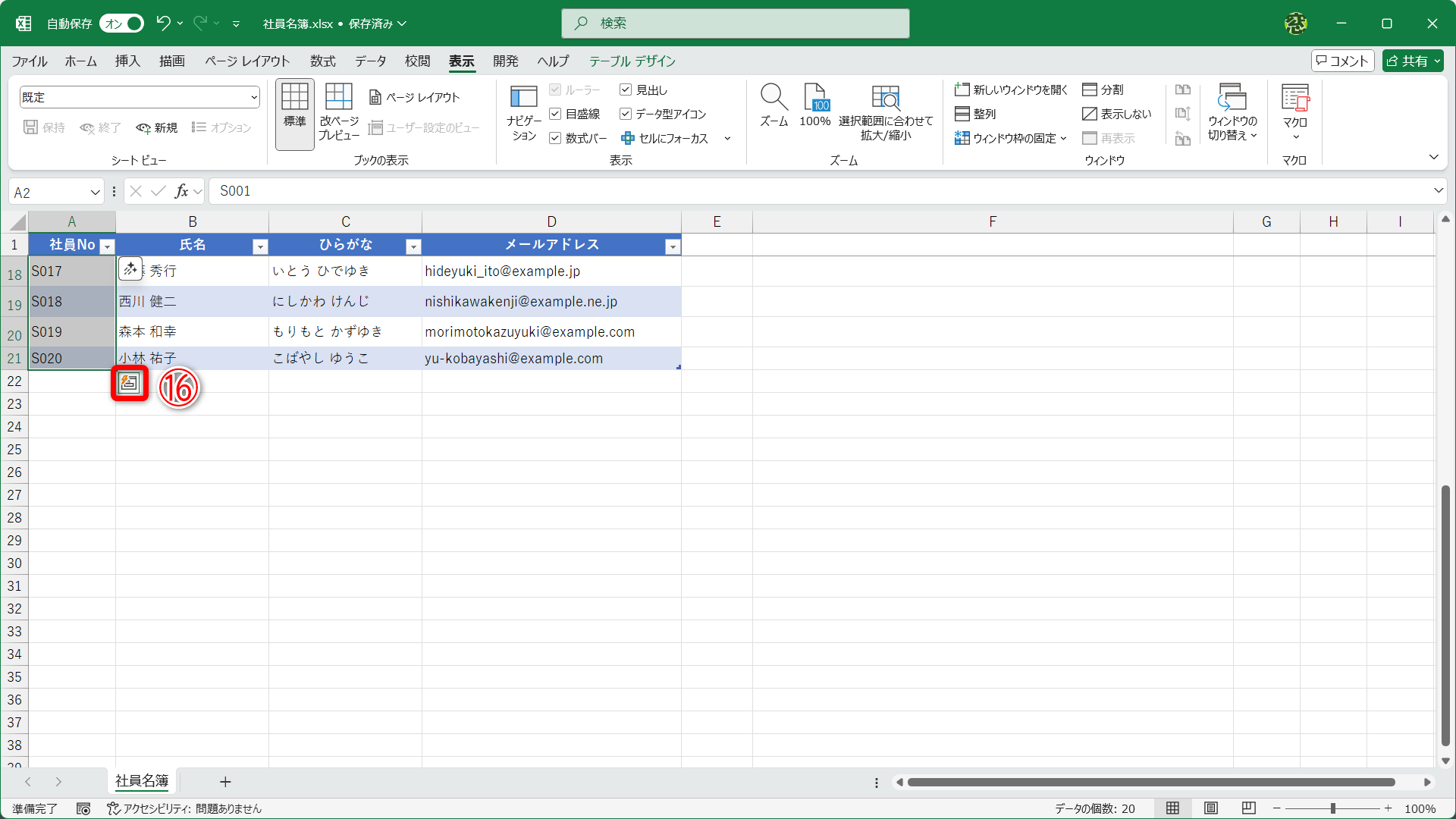Switch to the Data (データ) ribbon tab
Screen dimensions: 1456x819
click(370, 61)
